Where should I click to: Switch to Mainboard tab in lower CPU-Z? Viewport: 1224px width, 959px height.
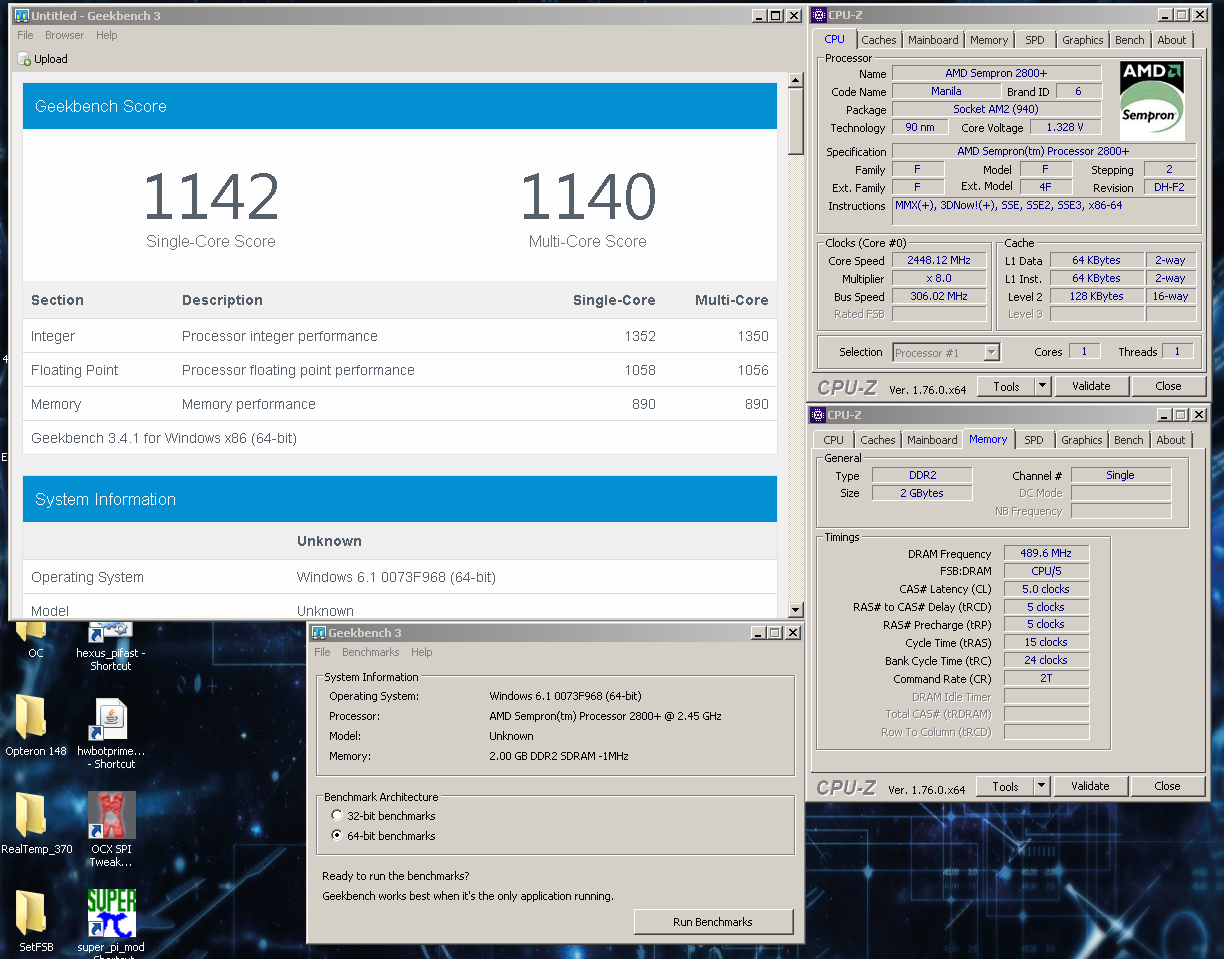[x=932, y=440]
